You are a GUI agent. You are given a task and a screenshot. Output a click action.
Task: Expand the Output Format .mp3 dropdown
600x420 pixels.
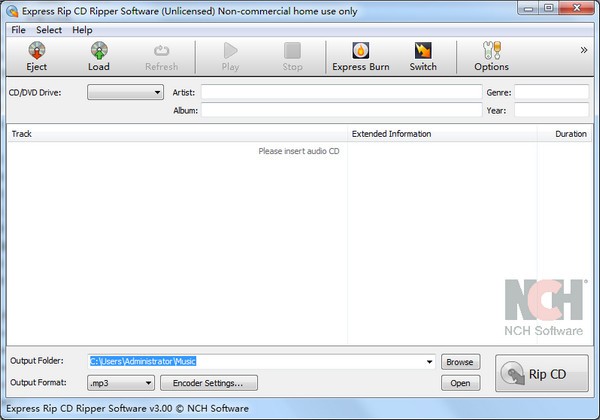pyautogui.click(x=120, y=382)
